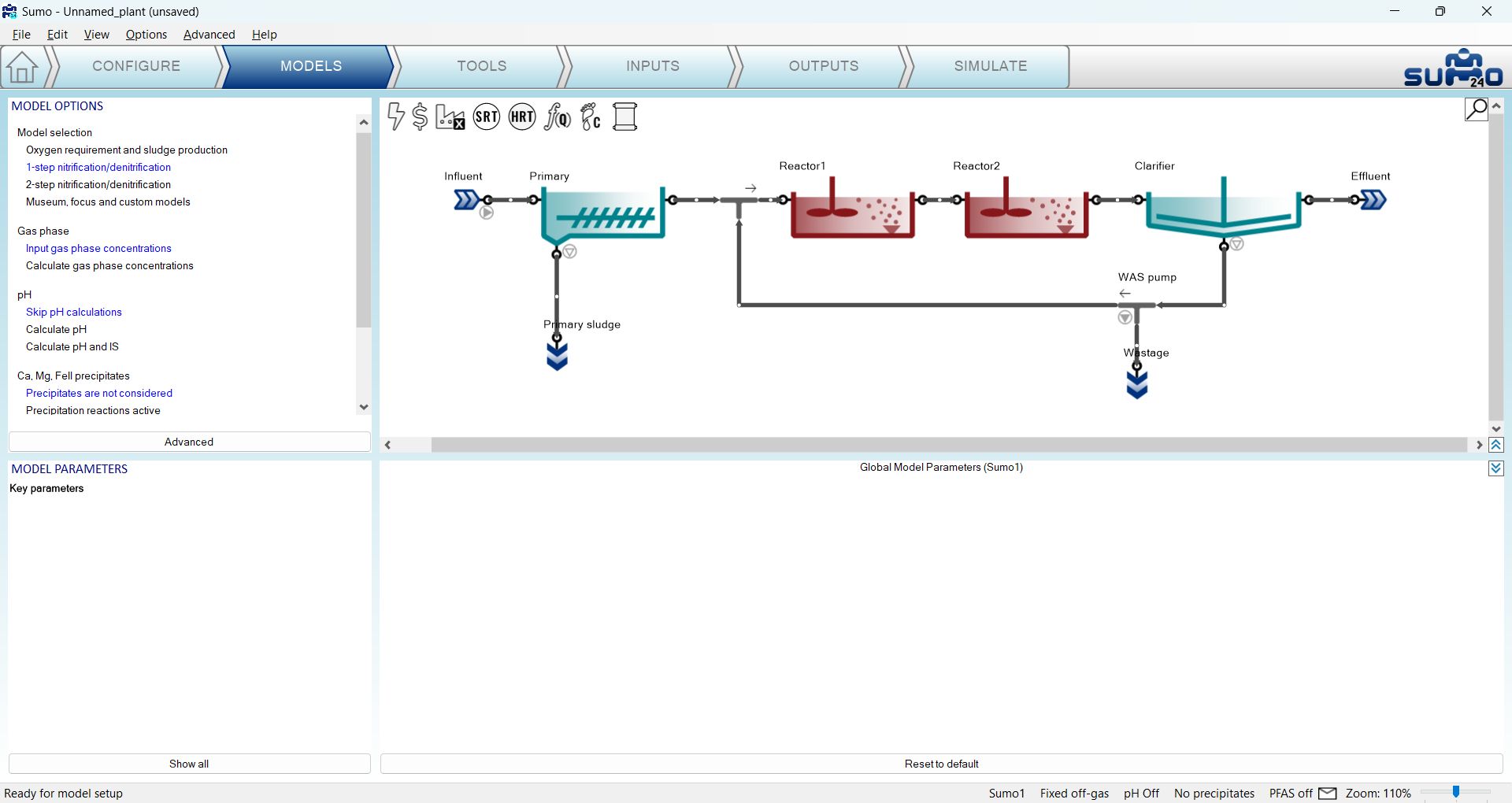Switch to the INPUTS tab
Image resolution: width=1512 pixels, height=803 pixels.
(x=653, y=66)
